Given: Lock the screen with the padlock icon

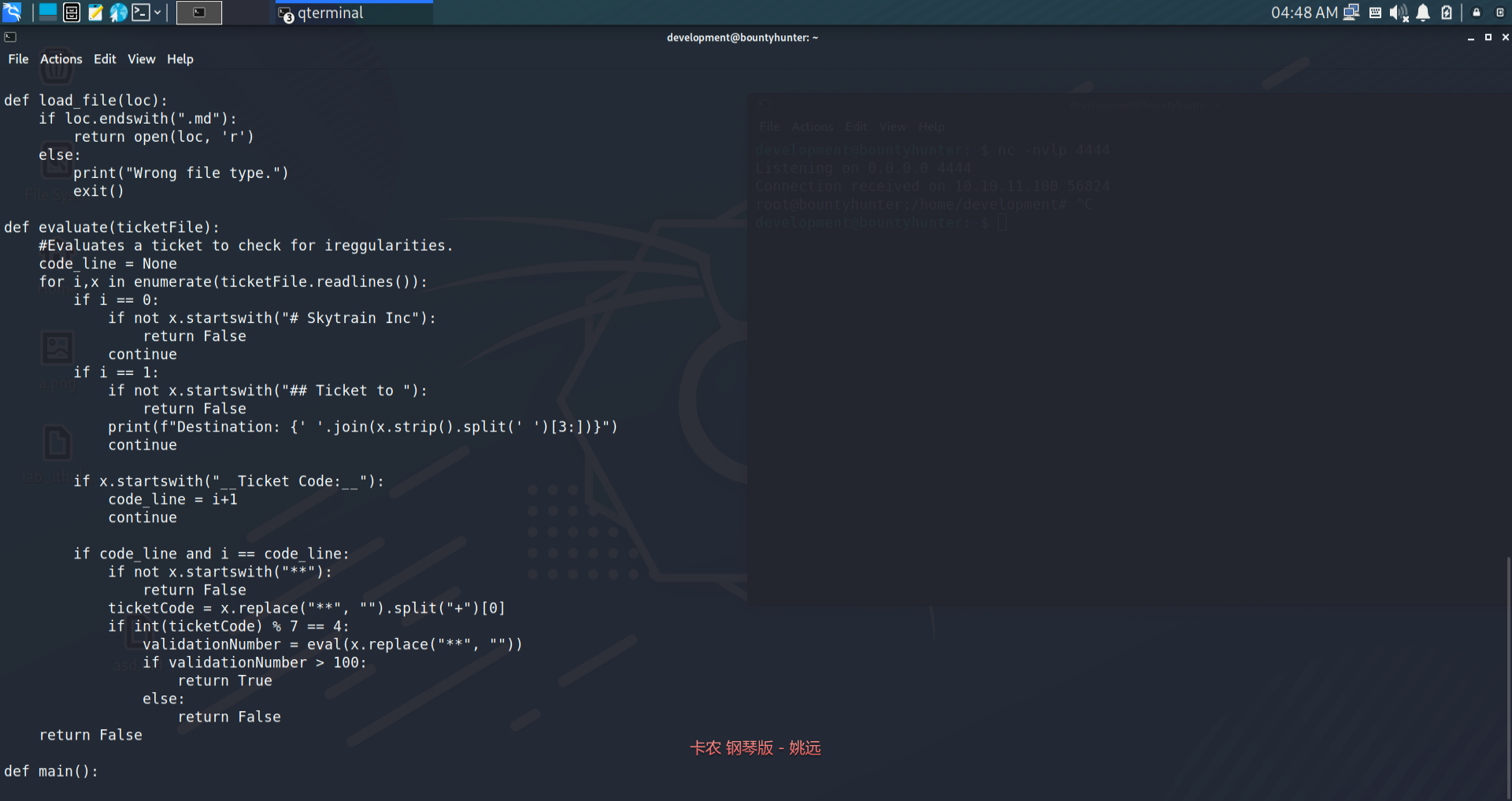Looking at the screenshot, I should [x=1477, y=13].
